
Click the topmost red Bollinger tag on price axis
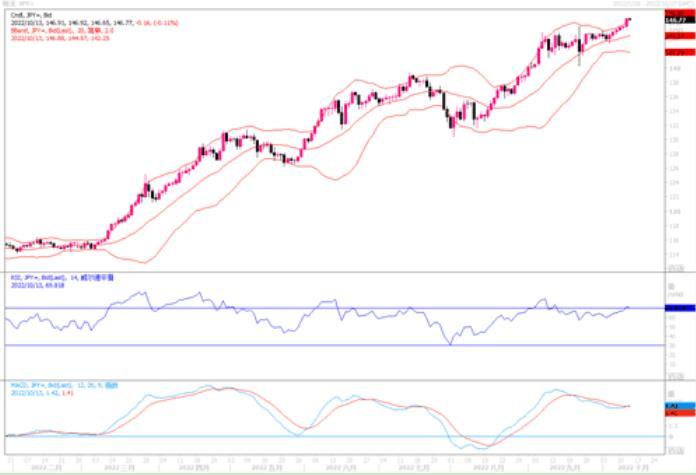pos(680,13)
